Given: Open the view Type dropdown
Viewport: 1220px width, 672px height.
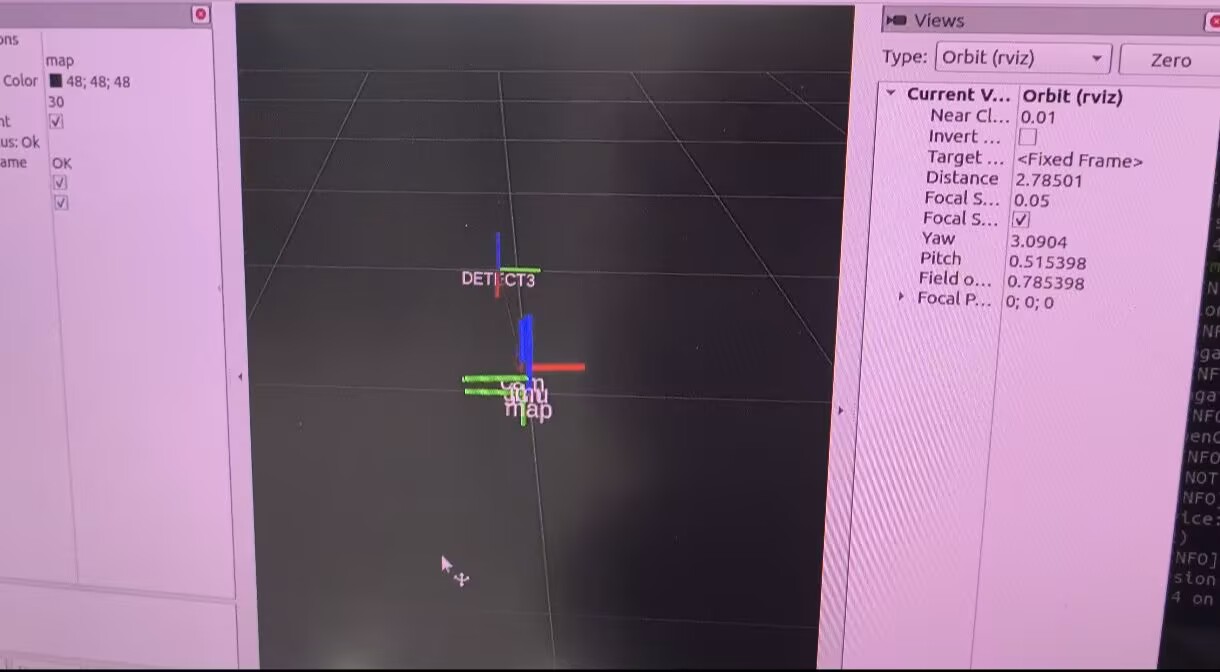Looking at the screenshot, I should point(1023,58).
